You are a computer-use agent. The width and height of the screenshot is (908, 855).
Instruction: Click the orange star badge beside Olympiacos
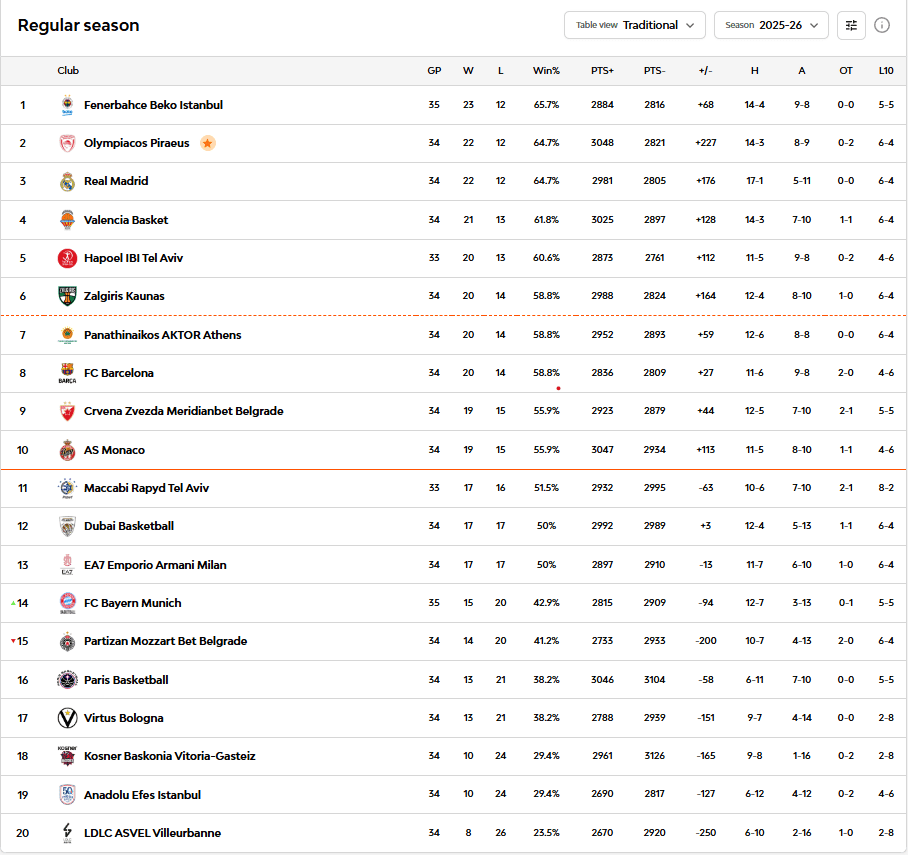[207, 143]
